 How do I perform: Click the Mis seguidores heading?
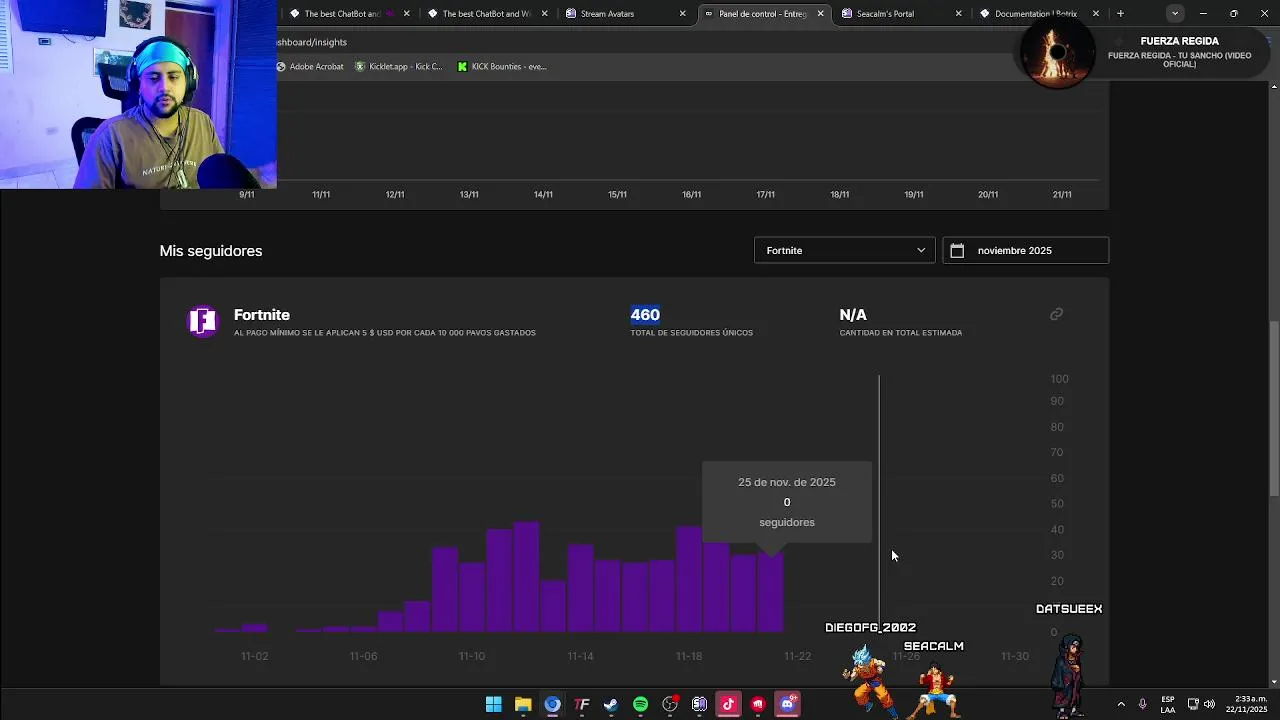pos(211,251)
